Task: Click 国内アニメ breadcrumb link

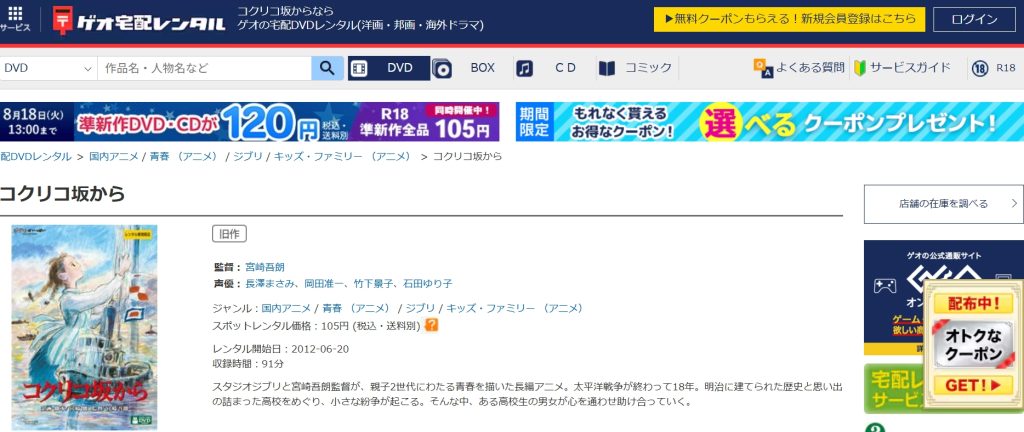Action: [114, 157]
